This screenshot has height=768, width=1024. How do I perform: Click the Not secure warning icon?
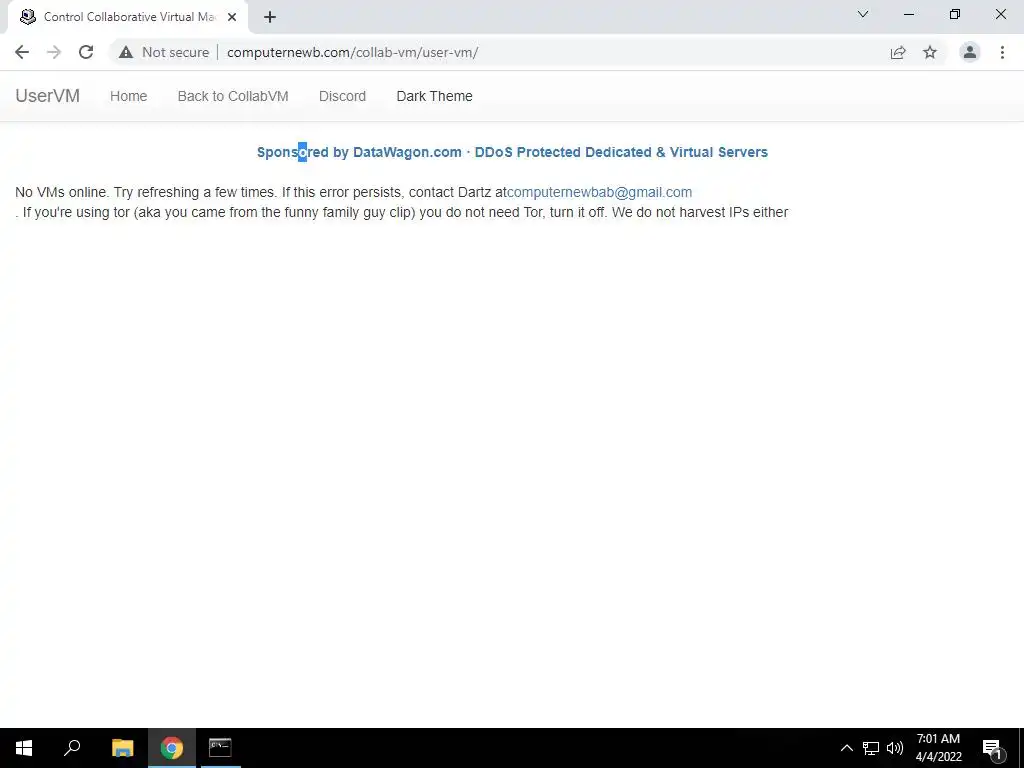pos(126,52)
